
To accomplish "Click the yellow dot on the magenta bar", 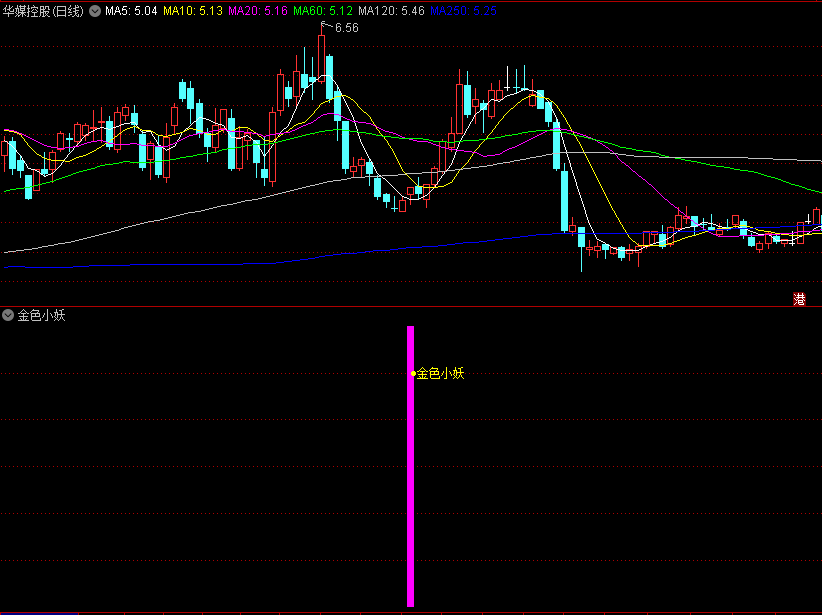I will pyautogui.click(x=414, y=374).
